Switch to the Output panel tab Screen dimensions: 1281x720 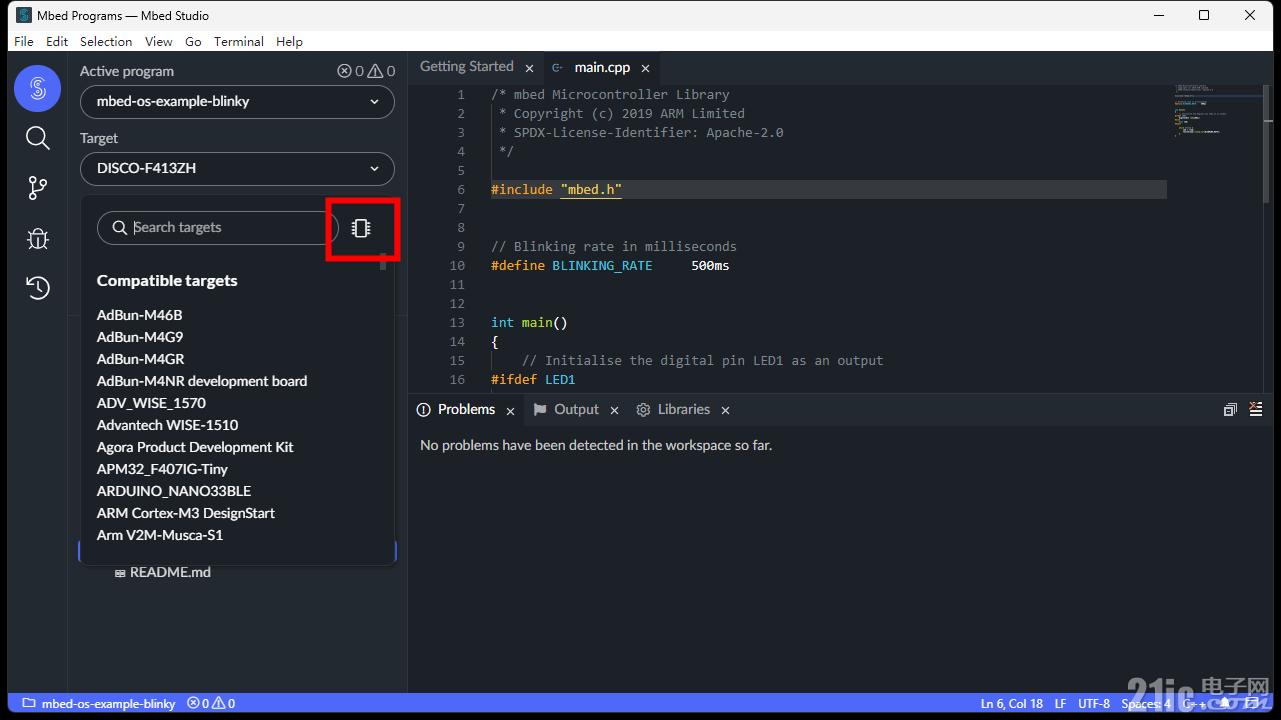click(x=576, y=410)
